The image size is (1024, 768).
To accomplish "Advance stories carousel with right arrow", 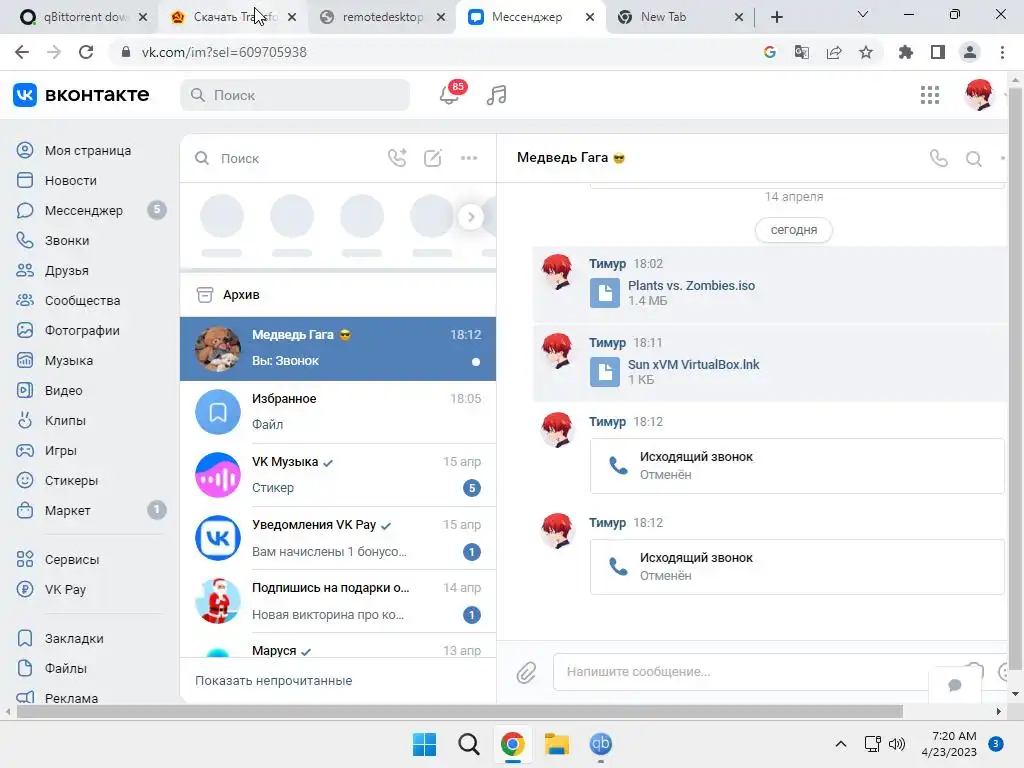I will 471,217.
